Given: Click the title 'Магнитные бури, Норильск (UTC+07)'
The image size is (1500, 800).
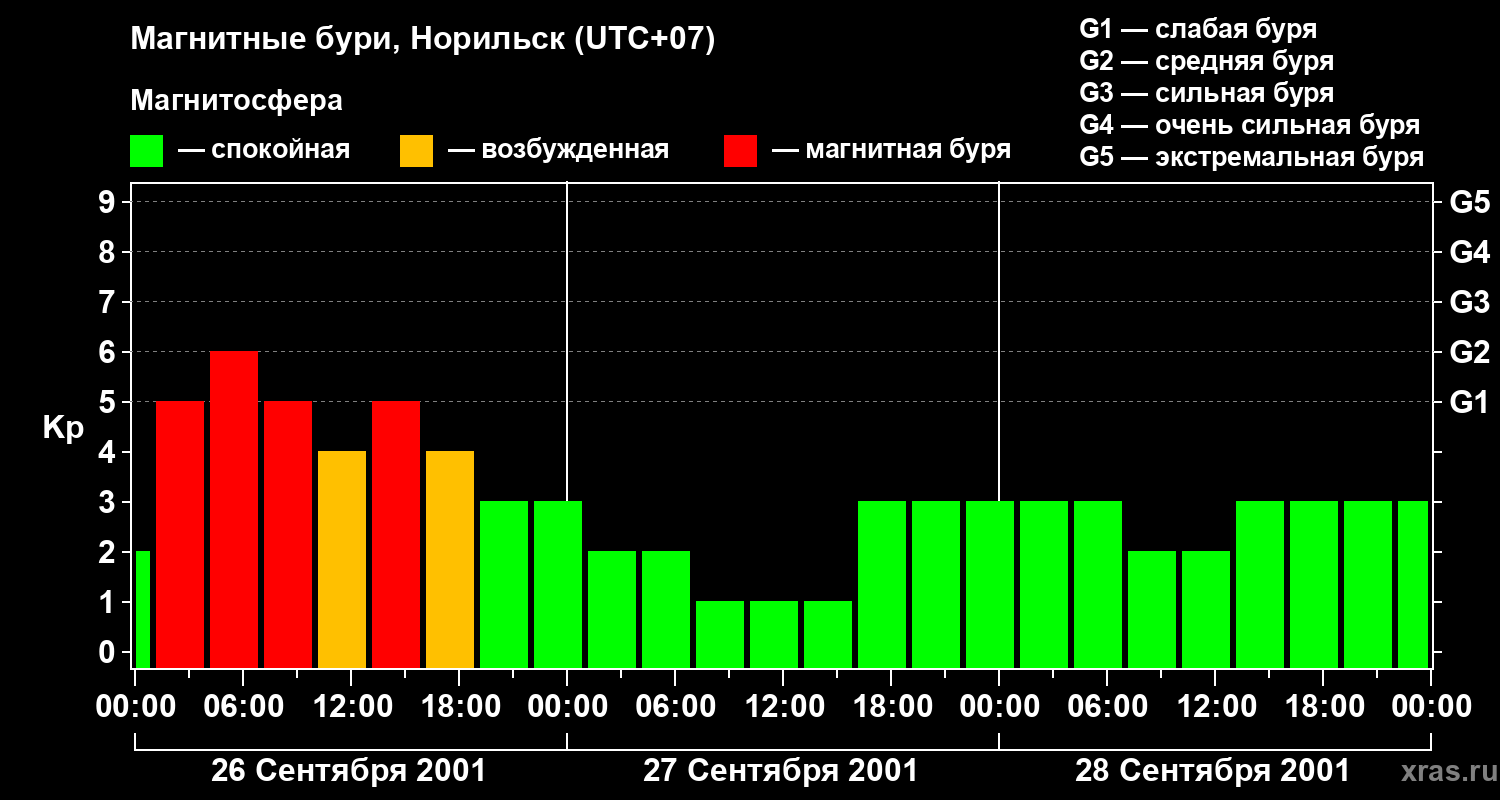Looking at the screenshot, I should 423,40.
